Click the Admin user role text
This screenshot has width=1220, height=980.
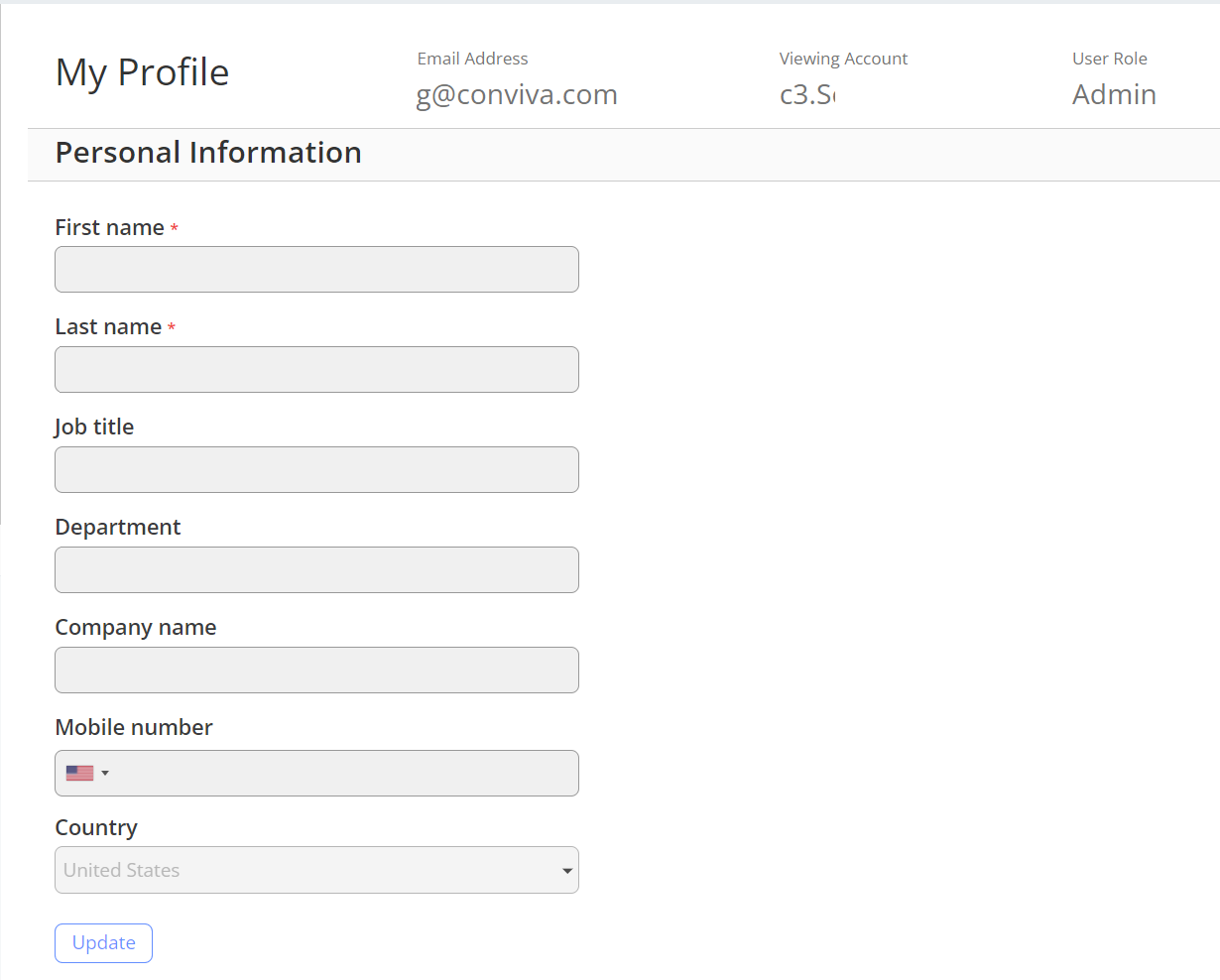(1114, 94)
